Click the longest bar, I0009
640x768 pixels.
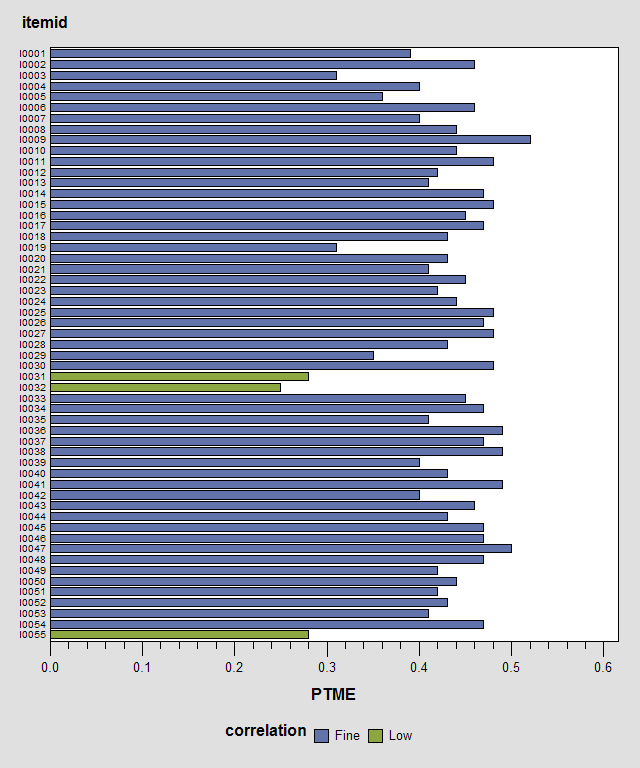click(290, 140)
